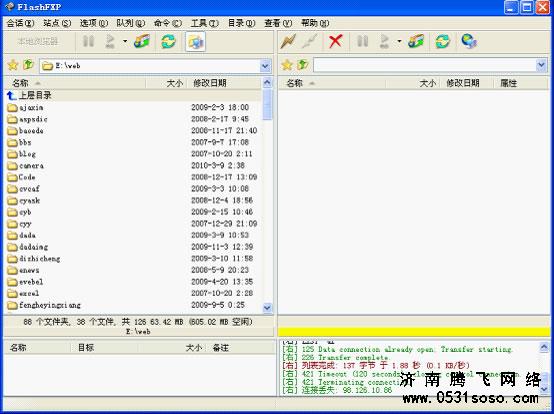Click the queue 备注 column header
The width and height of the screenshot is (554, 414).
point(241,348)
